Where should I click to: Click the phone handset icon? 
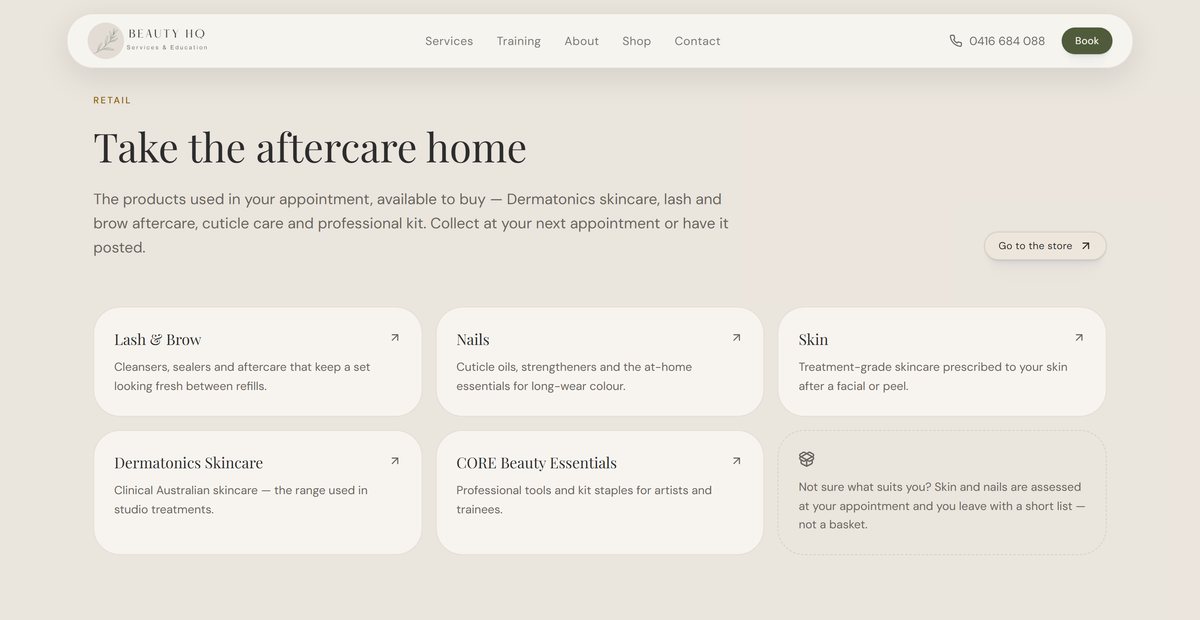coord(956,41)
